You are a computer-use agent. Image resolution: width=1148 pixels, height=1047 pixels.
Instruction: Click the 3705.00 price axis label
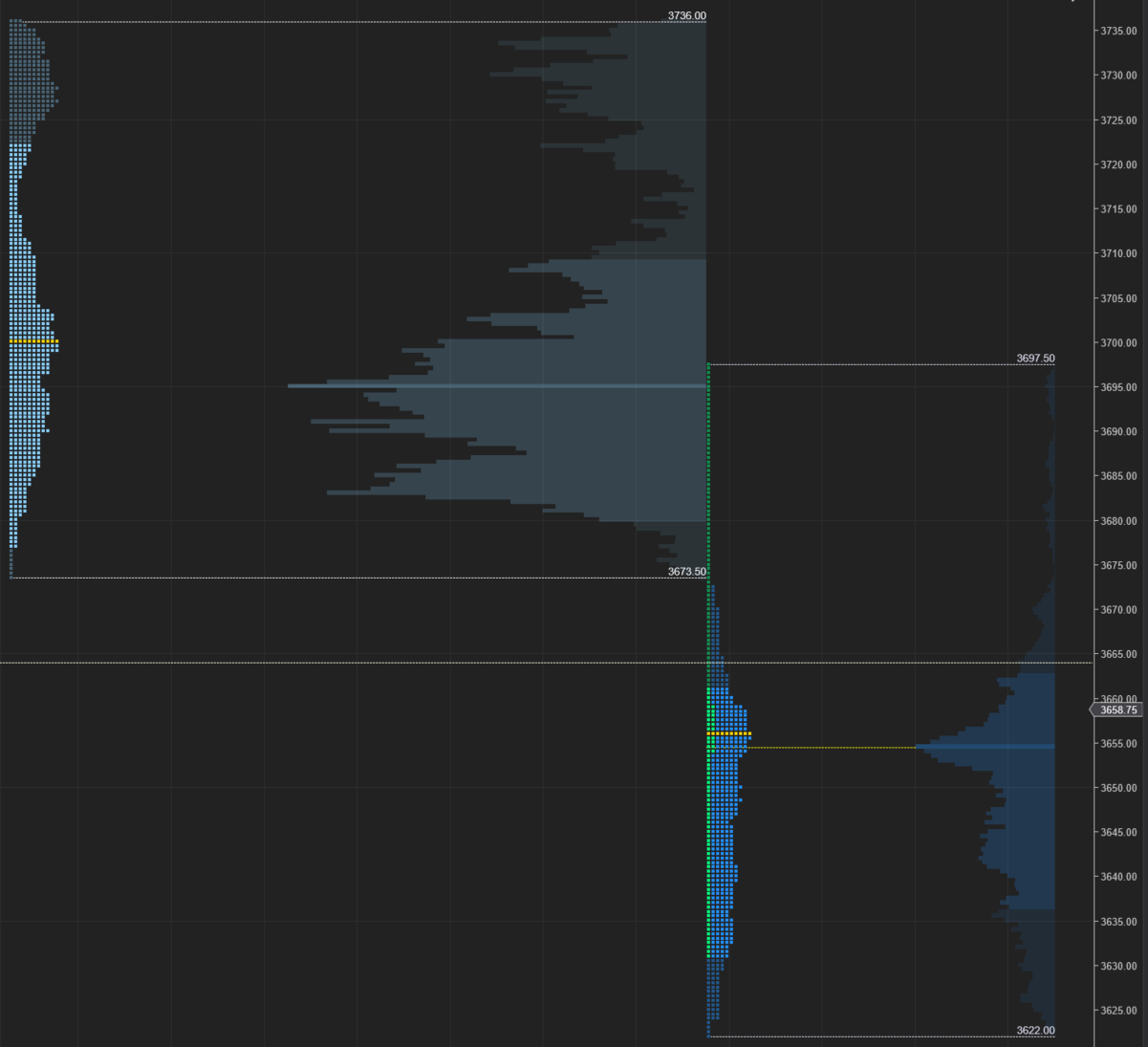[x=1118, y=298]
